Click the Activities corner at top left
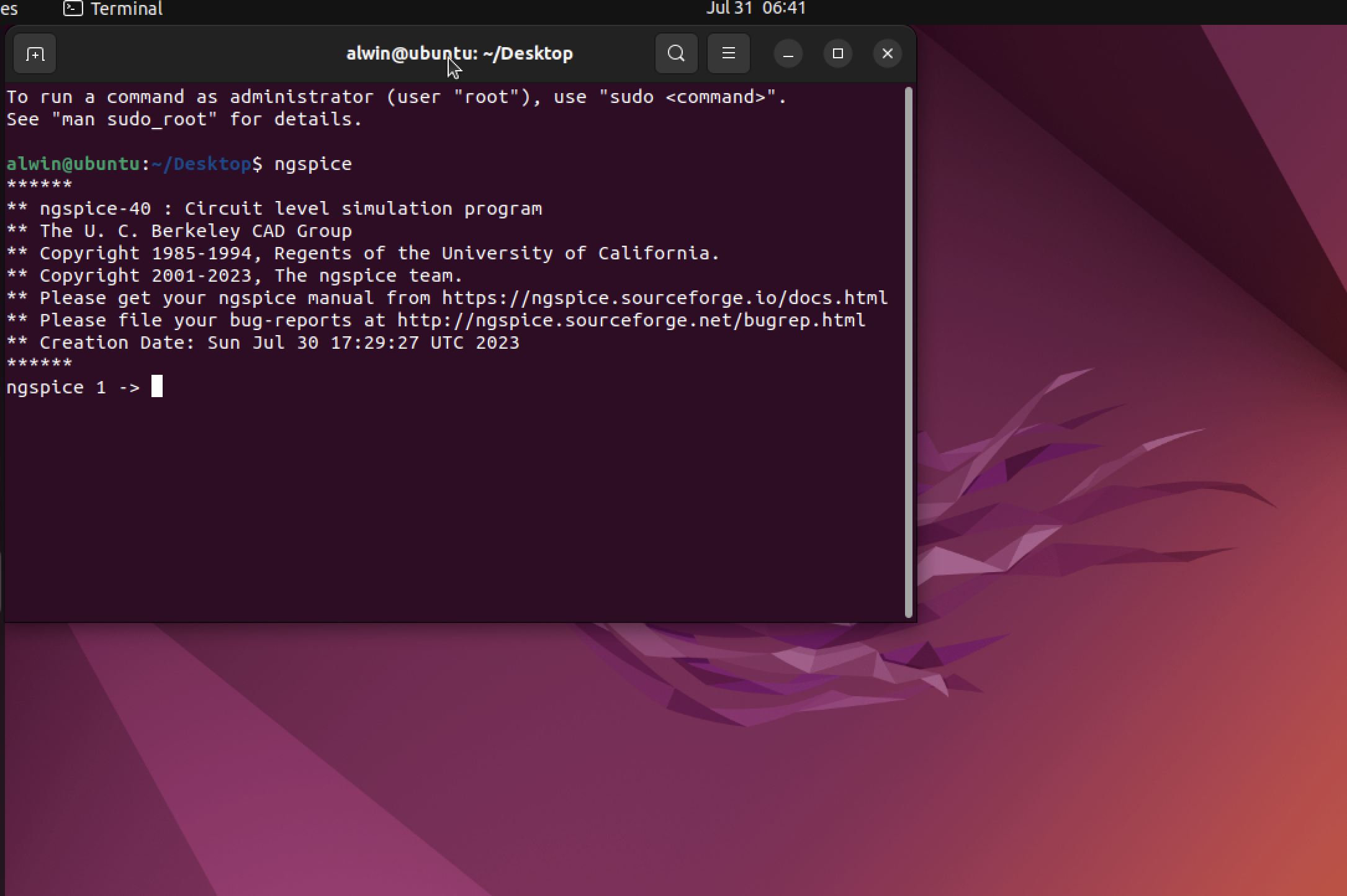 (x=9, y=9)
